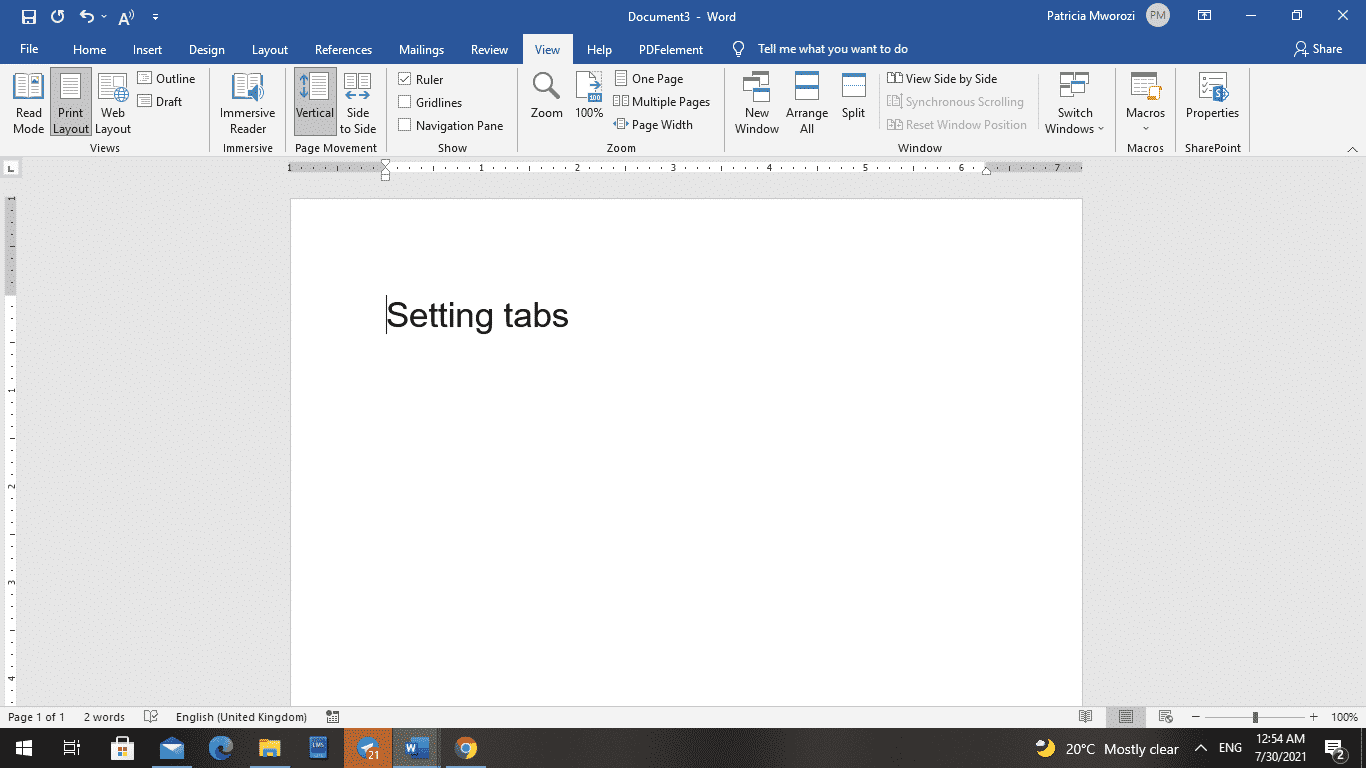Open the Design ribbon tab
Viewport: 1366px width, 768px height.
pos(206,48)
